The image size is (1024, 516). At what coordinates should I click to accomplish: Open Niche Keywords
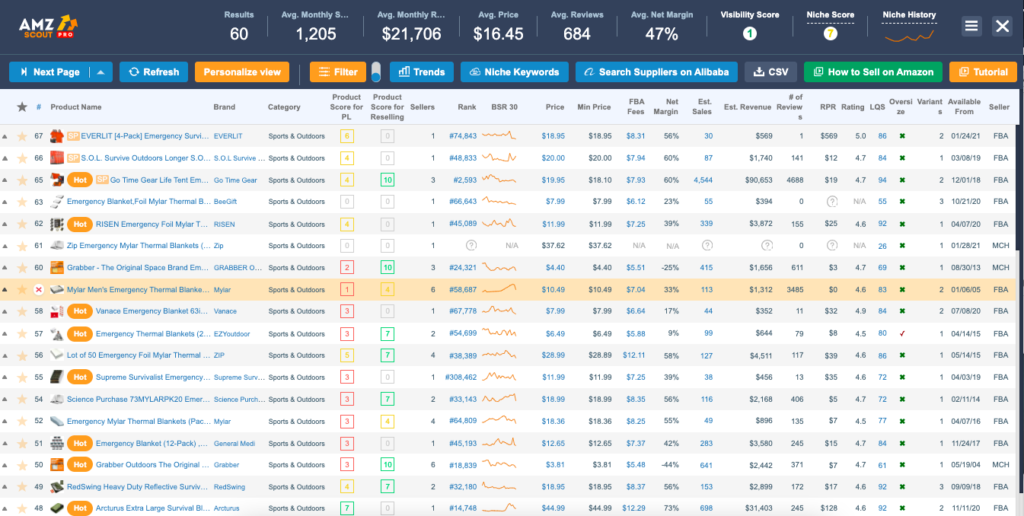click(x=514, y=72)
